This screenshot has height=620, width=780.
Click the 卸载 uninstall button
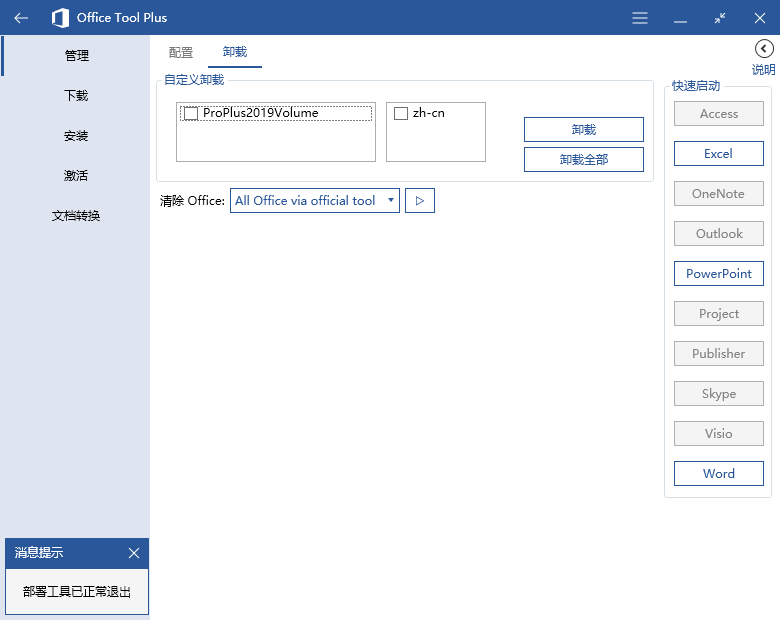point(584,129)
